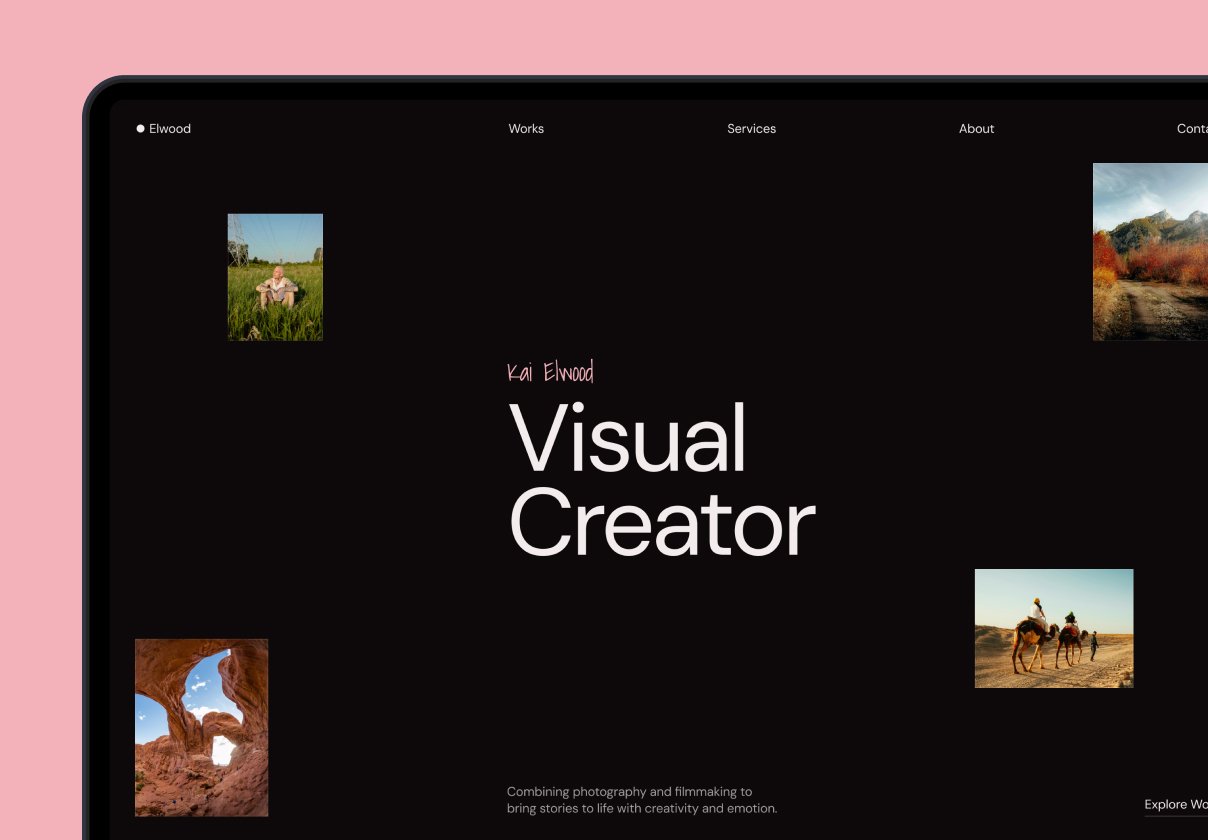1208x840 pixels.
Task: Click the electricity pylon in the grass photo
Action: [238, 241]
